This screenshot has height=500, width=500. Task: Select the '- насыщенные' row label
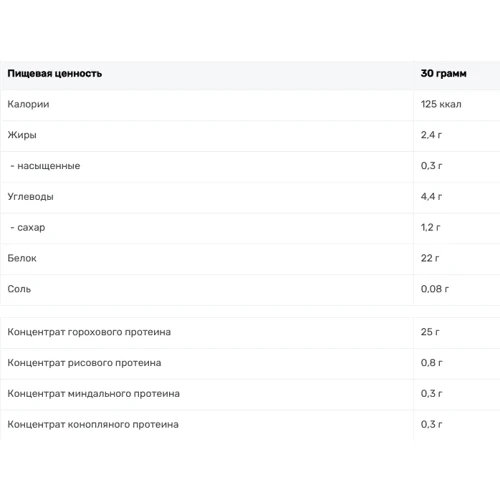pyautogui.click(x=45, y=166)
